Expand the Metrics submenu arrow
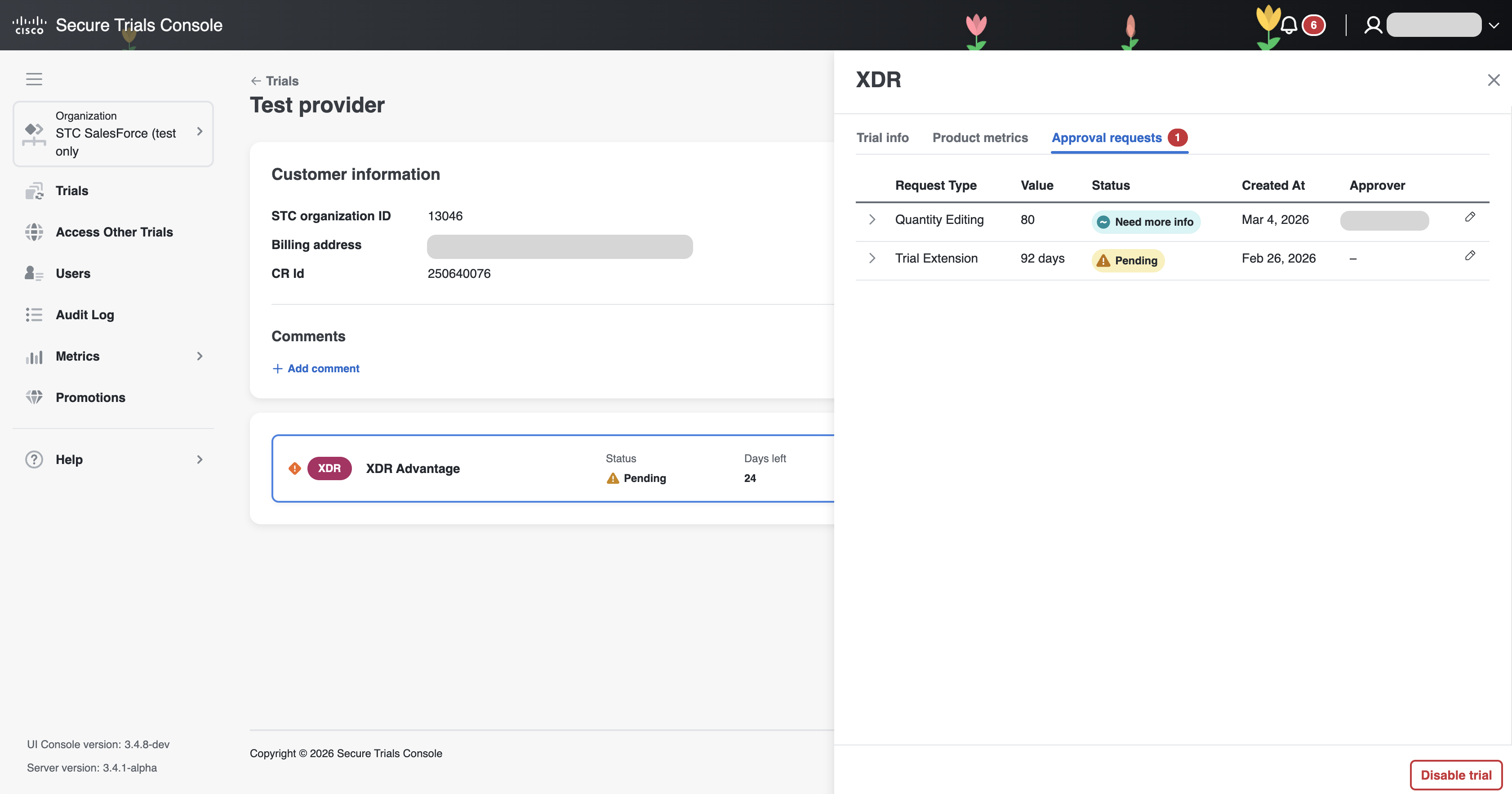 [x=200, y=357]
